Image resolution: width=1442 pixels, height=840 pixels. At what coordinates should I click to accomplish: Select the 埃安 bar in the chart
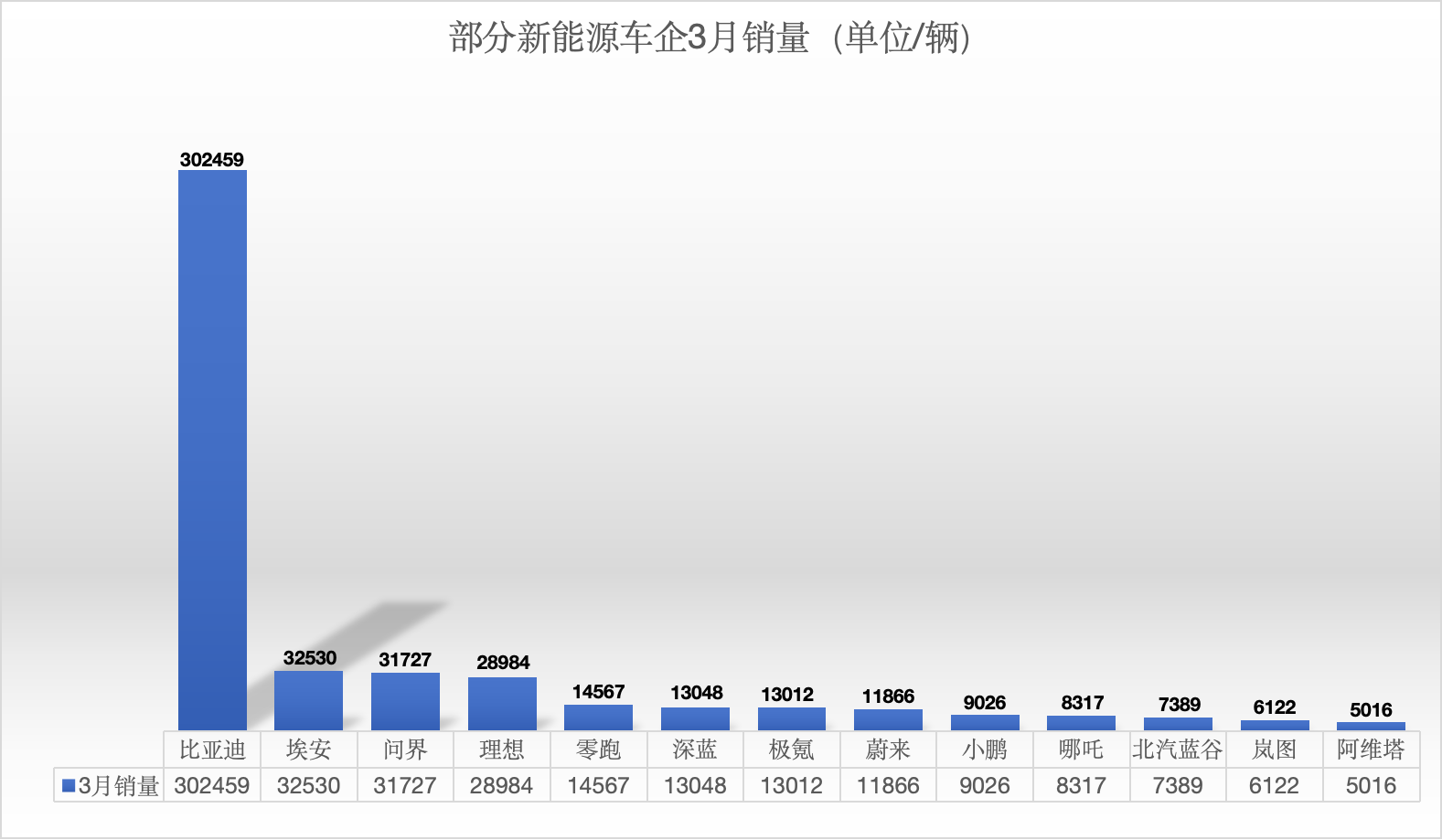tap(309, 700)
